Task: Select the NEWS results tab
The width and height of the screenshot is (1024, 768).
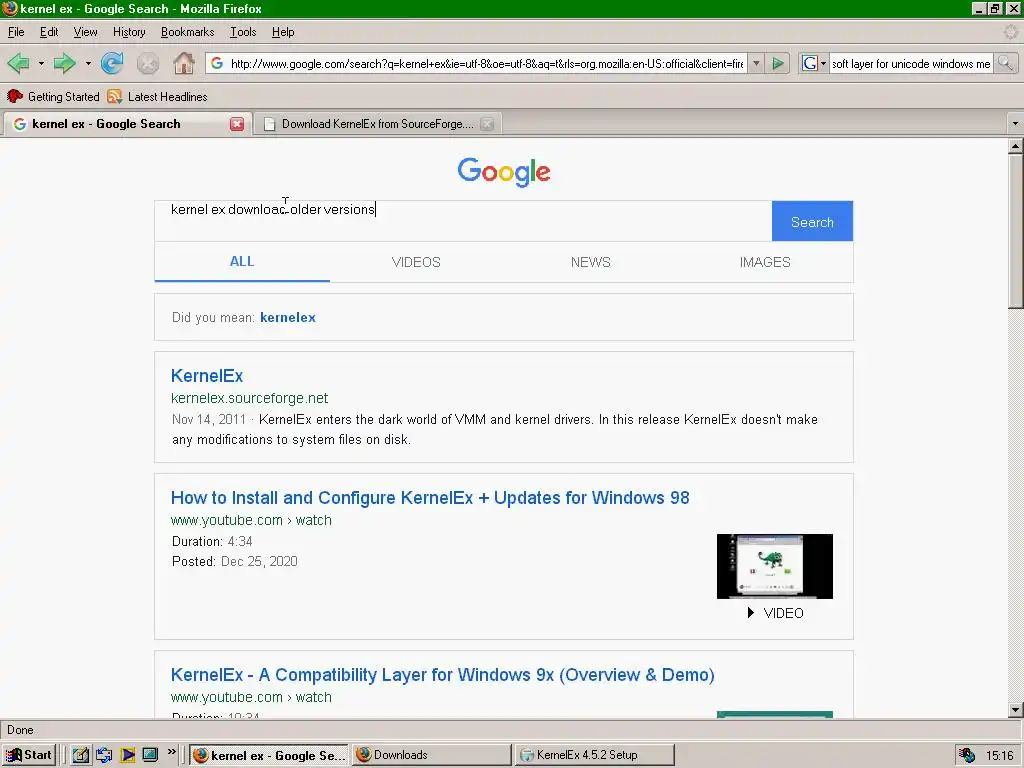Action: click(590, 262)
